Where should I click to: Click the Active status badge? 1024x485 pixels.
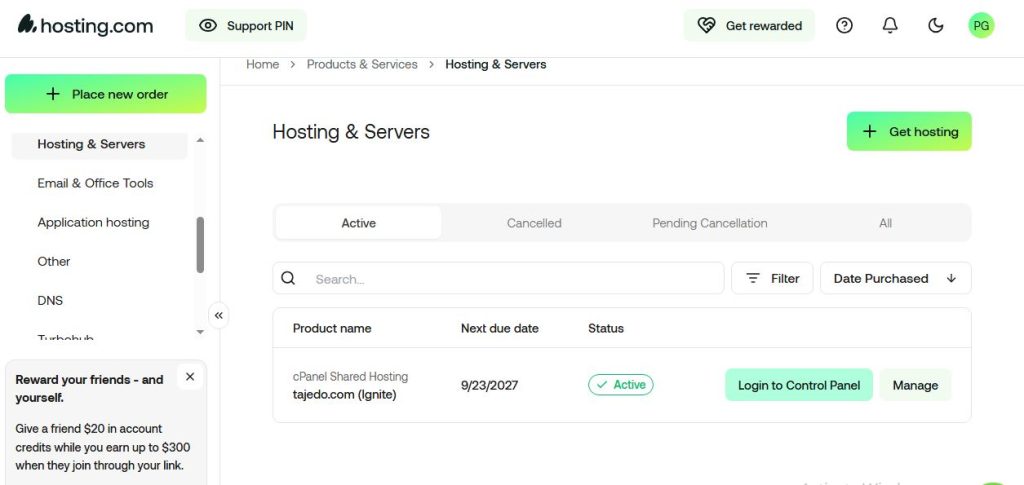[x=620, y=385]
